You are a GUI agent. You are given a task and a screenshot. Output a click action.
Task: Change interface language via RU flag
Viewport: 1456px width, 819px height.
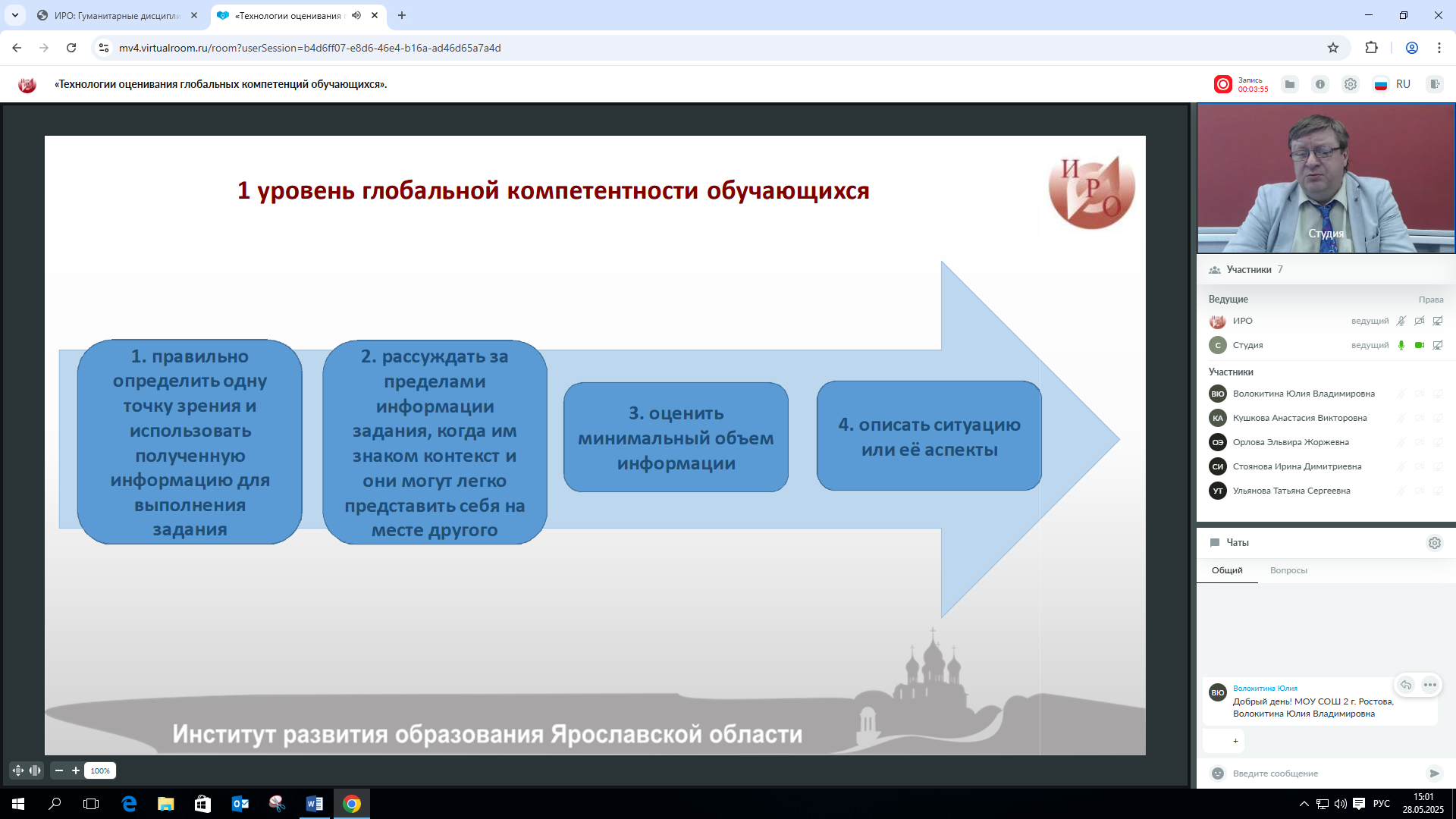1392,84
